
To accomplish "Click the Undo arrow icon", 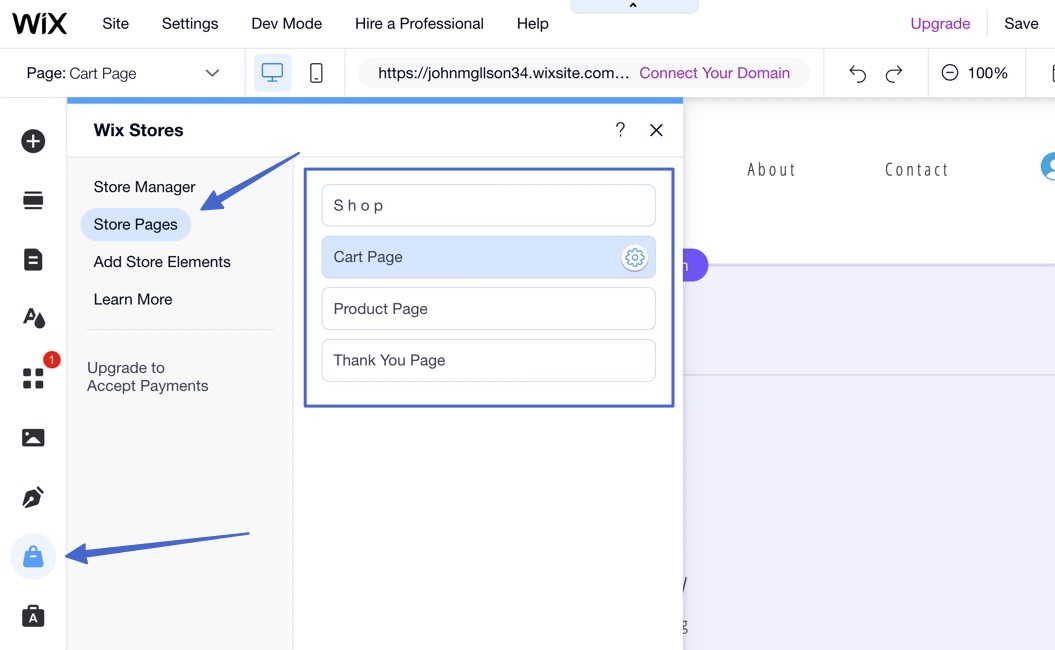I will coord(858,72).
